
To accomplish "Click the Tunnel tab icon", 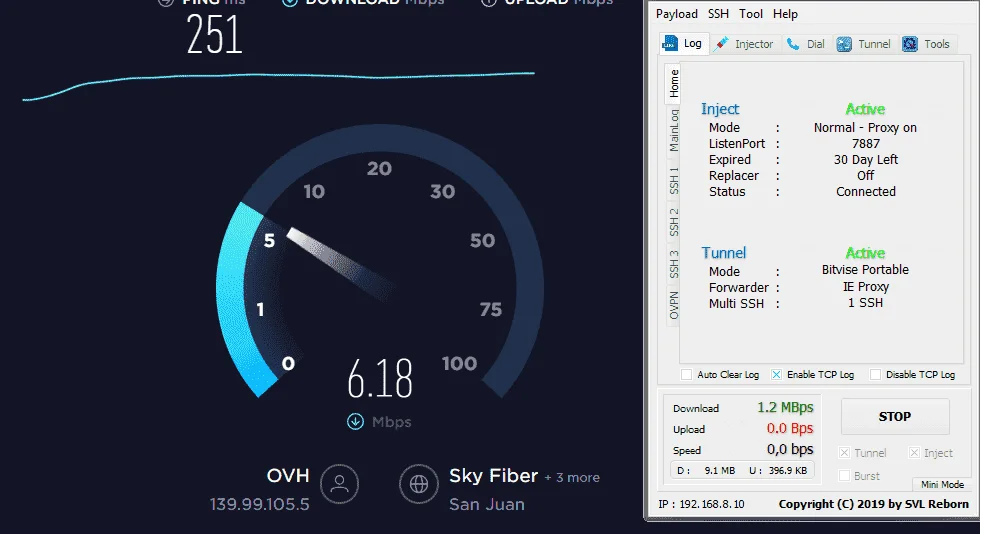I will coord(844,44).
